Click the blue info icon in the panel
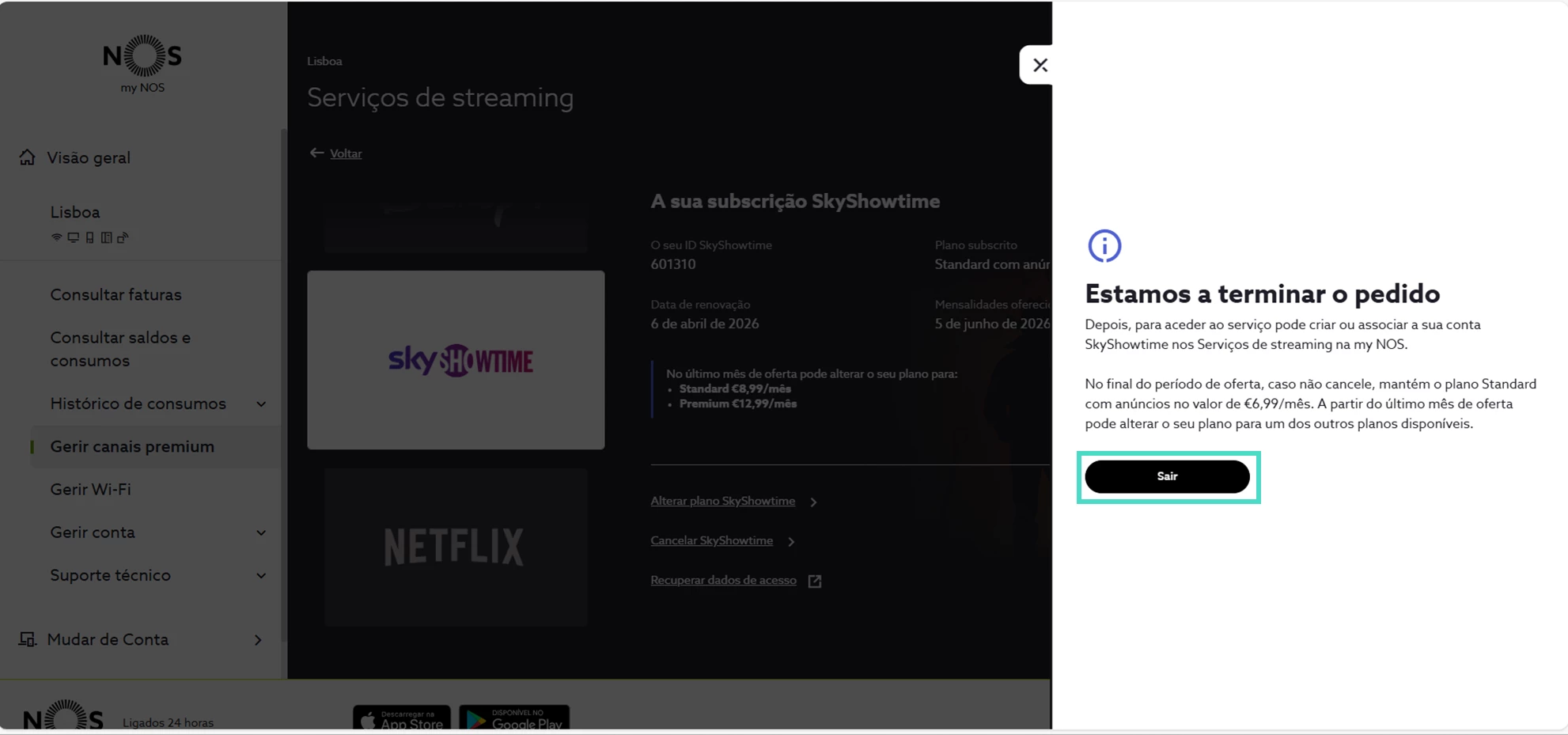 (1104, 246)
